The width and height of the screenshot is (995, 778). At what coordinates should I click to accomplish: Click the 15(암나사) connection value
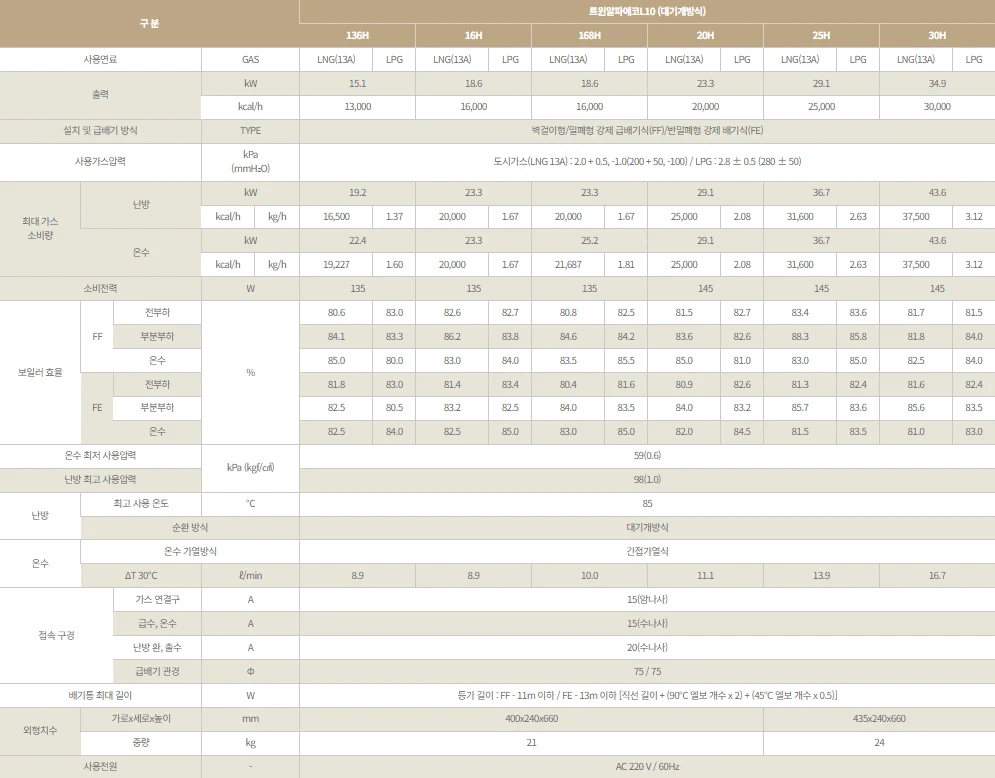[x=647, y=600]
